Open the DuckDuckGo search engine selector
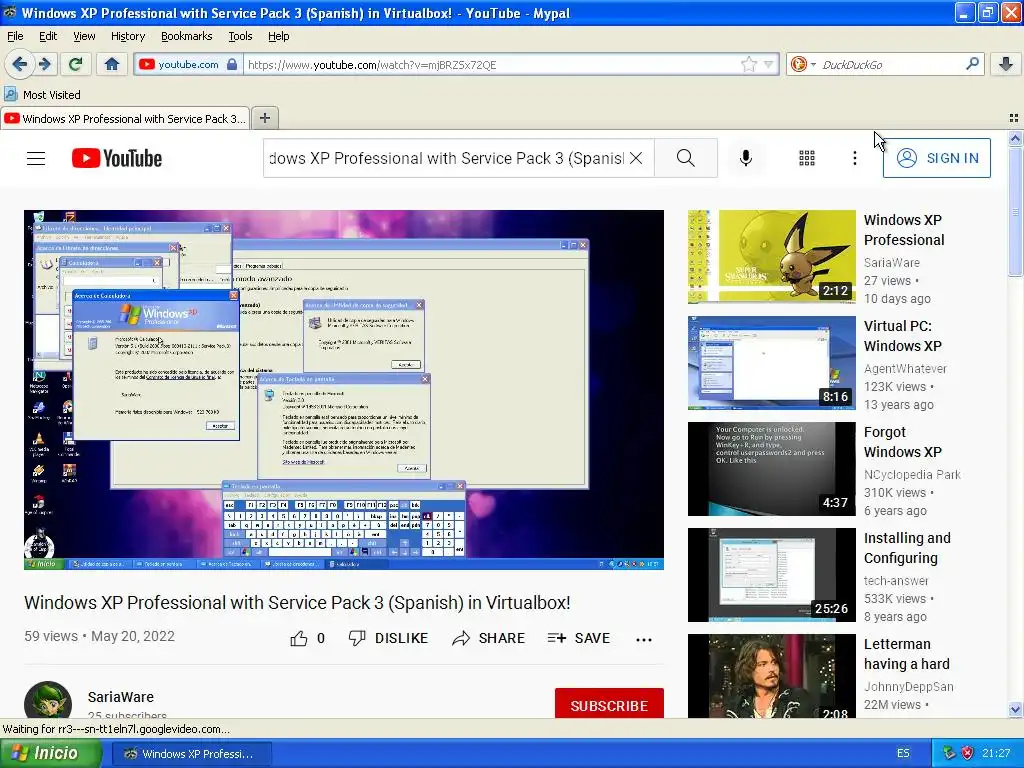This screenshot has height=768, width=1024. [803, 64]
